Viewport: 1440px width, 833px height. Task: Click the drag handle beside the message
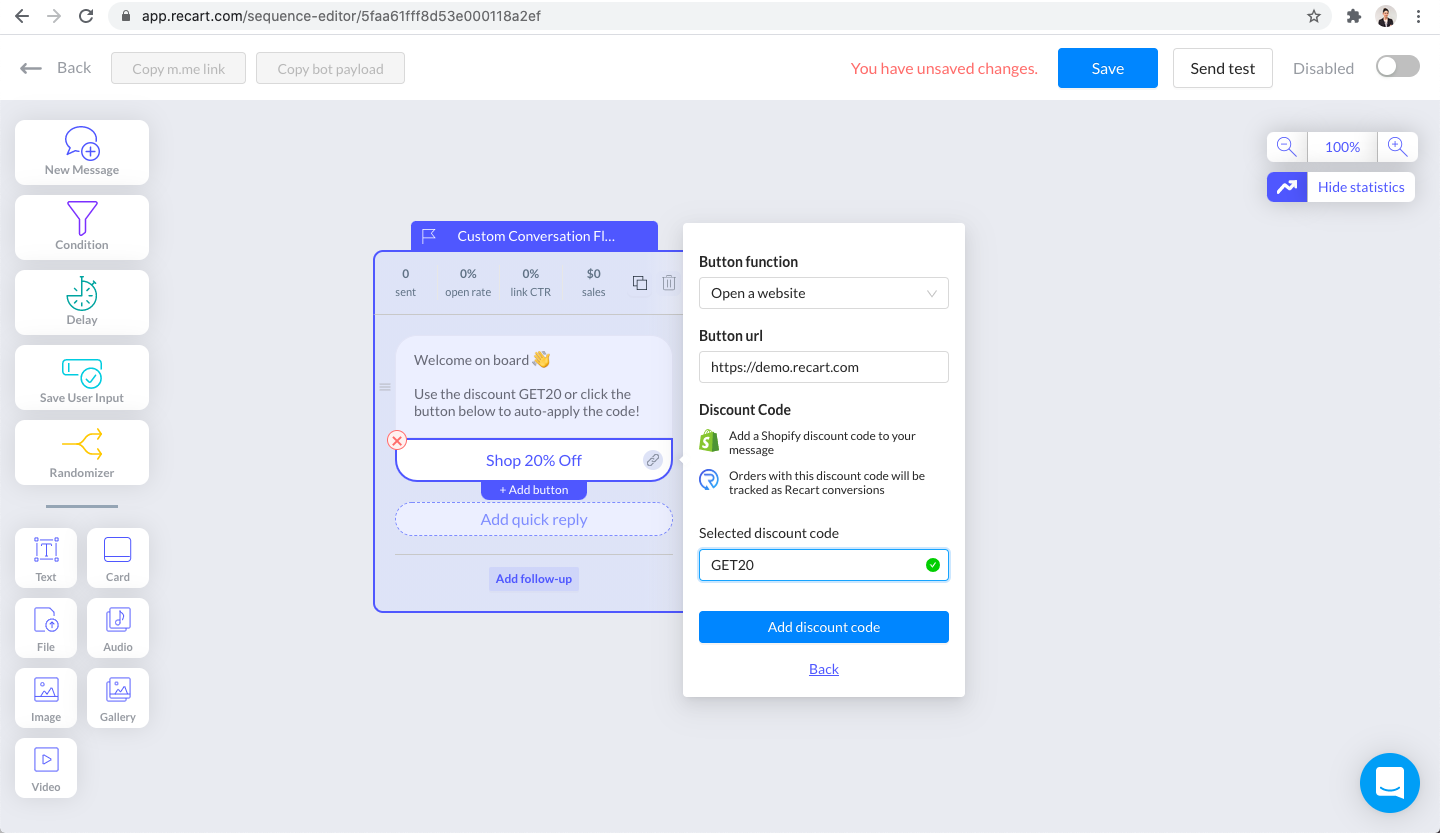[385, 387]
